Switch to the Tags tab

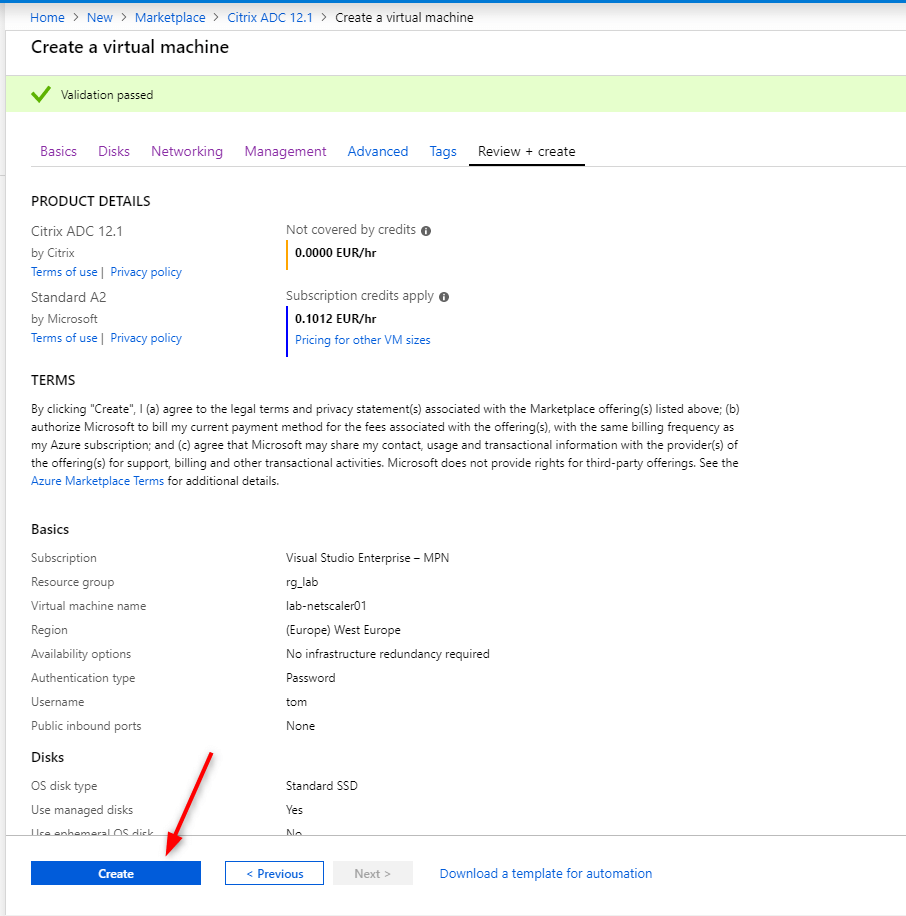(x=443, y=151)
